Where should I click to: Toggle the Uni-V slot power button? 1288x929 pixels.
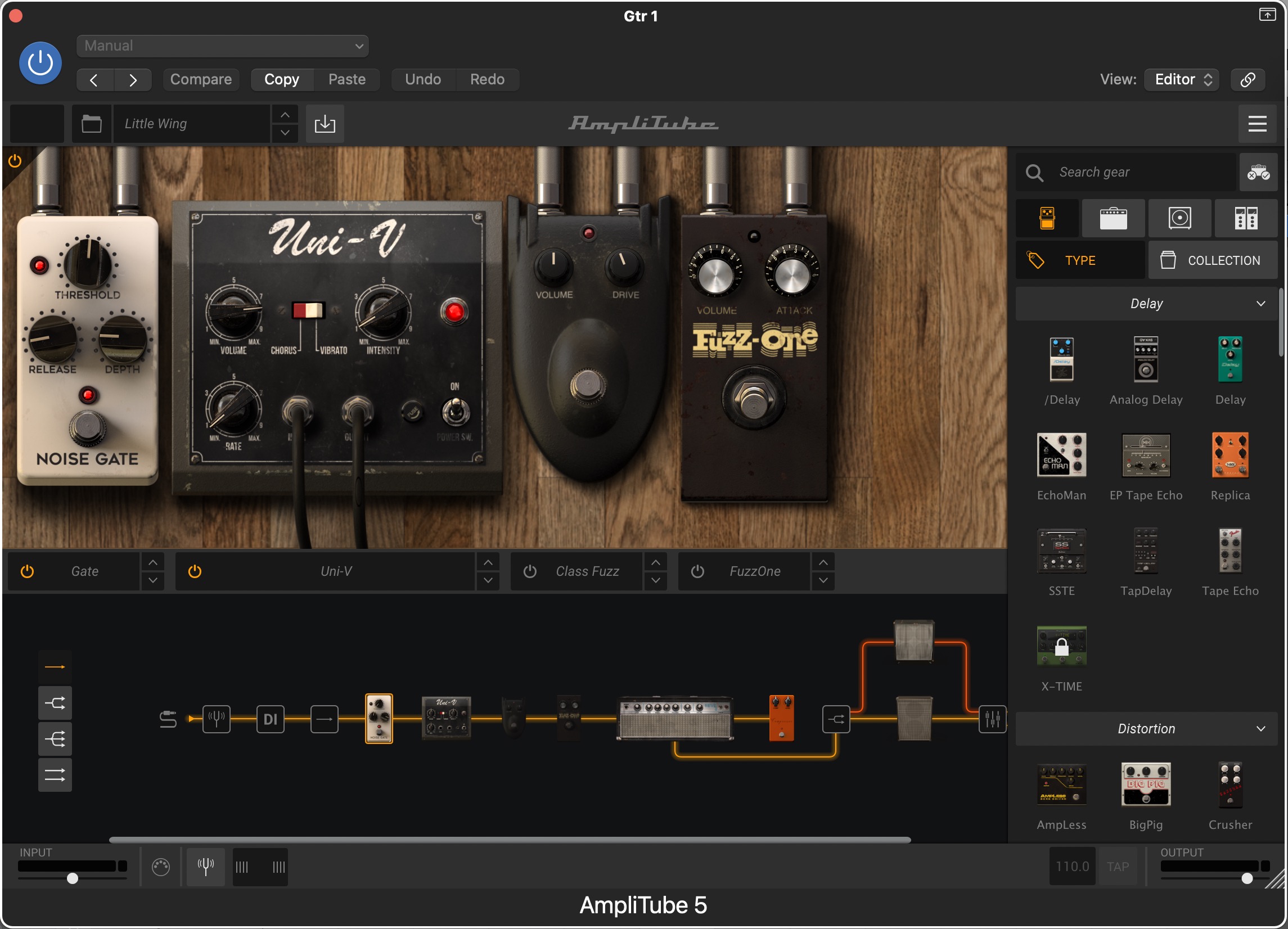[195, 571]
